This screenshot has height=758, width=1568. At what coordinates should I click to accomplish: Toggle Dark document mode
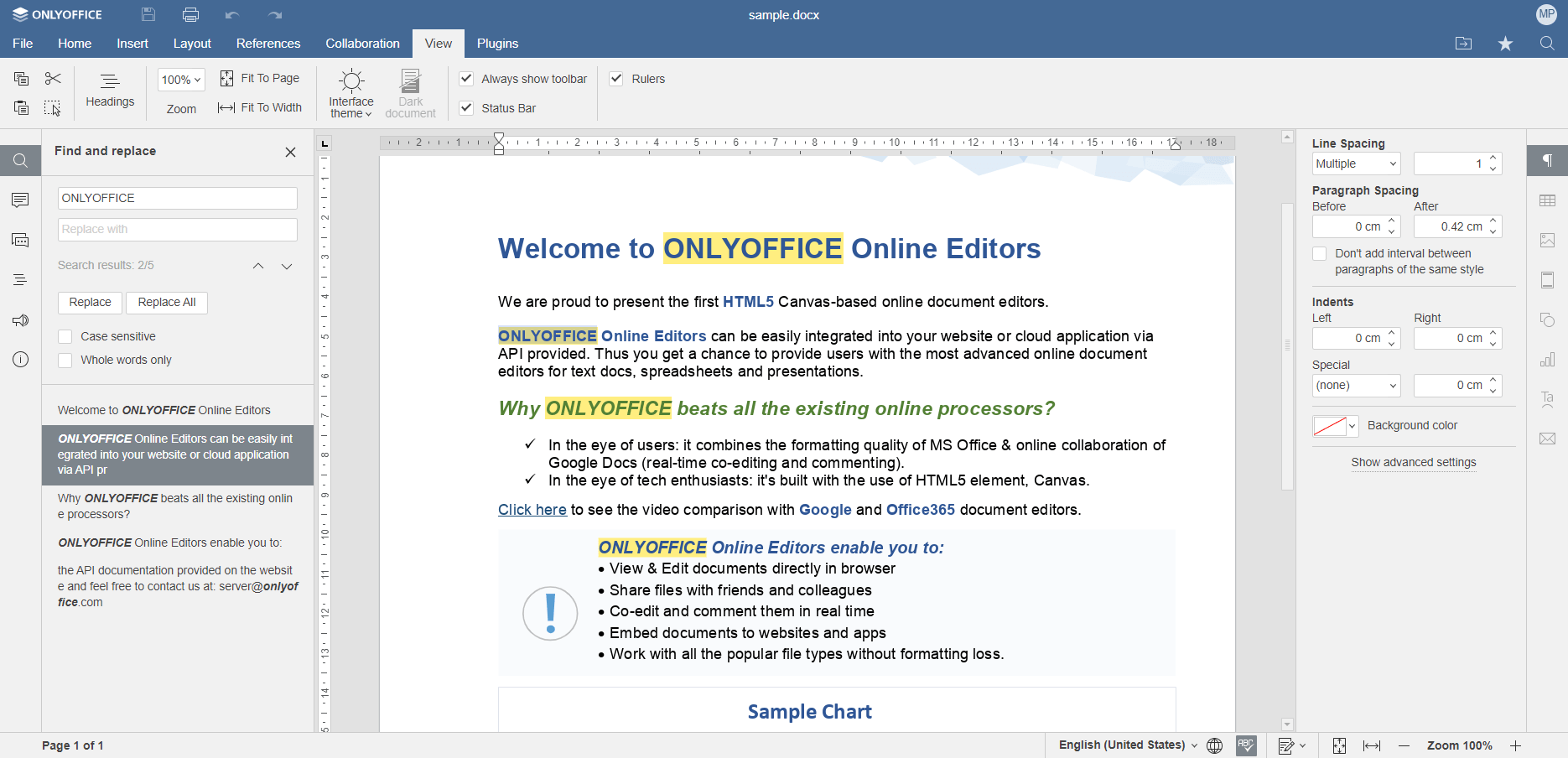(x=411, y=93)
